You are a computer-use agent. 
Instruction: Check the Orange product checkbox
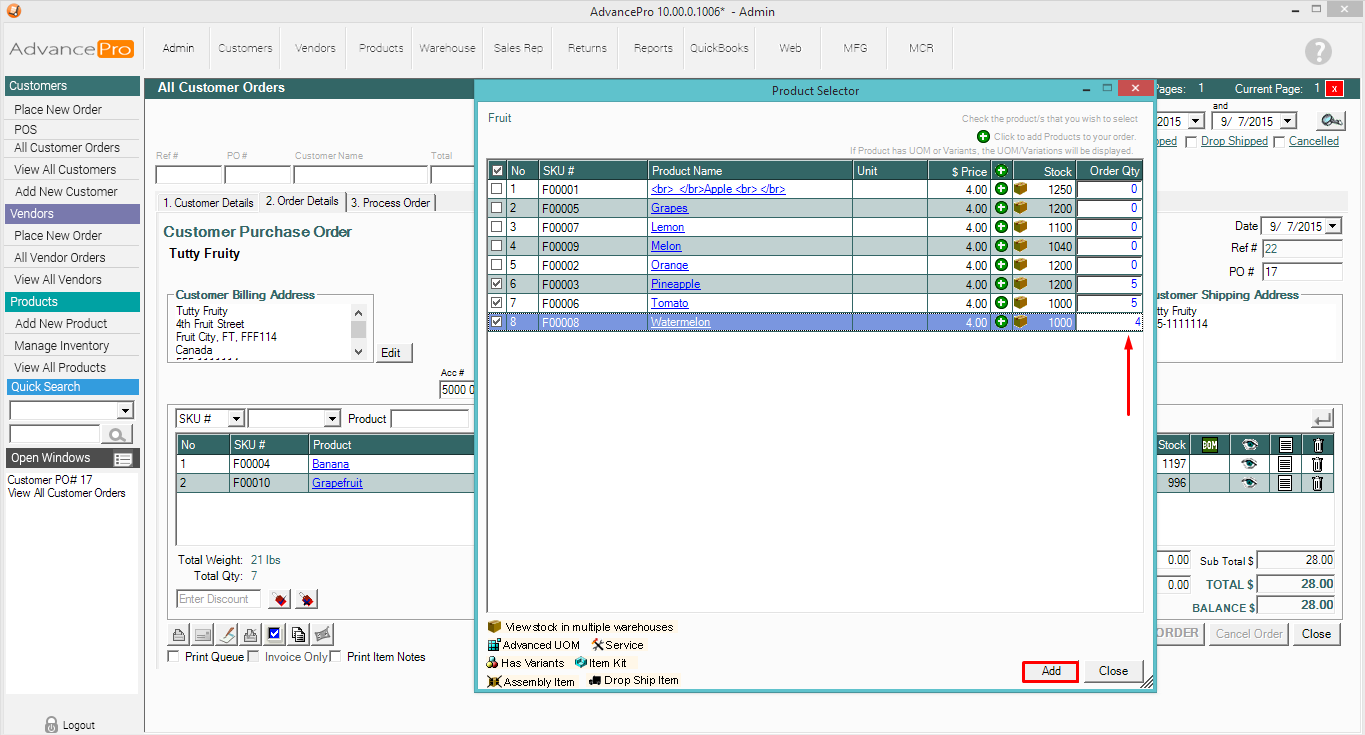[x=496, y=265]
